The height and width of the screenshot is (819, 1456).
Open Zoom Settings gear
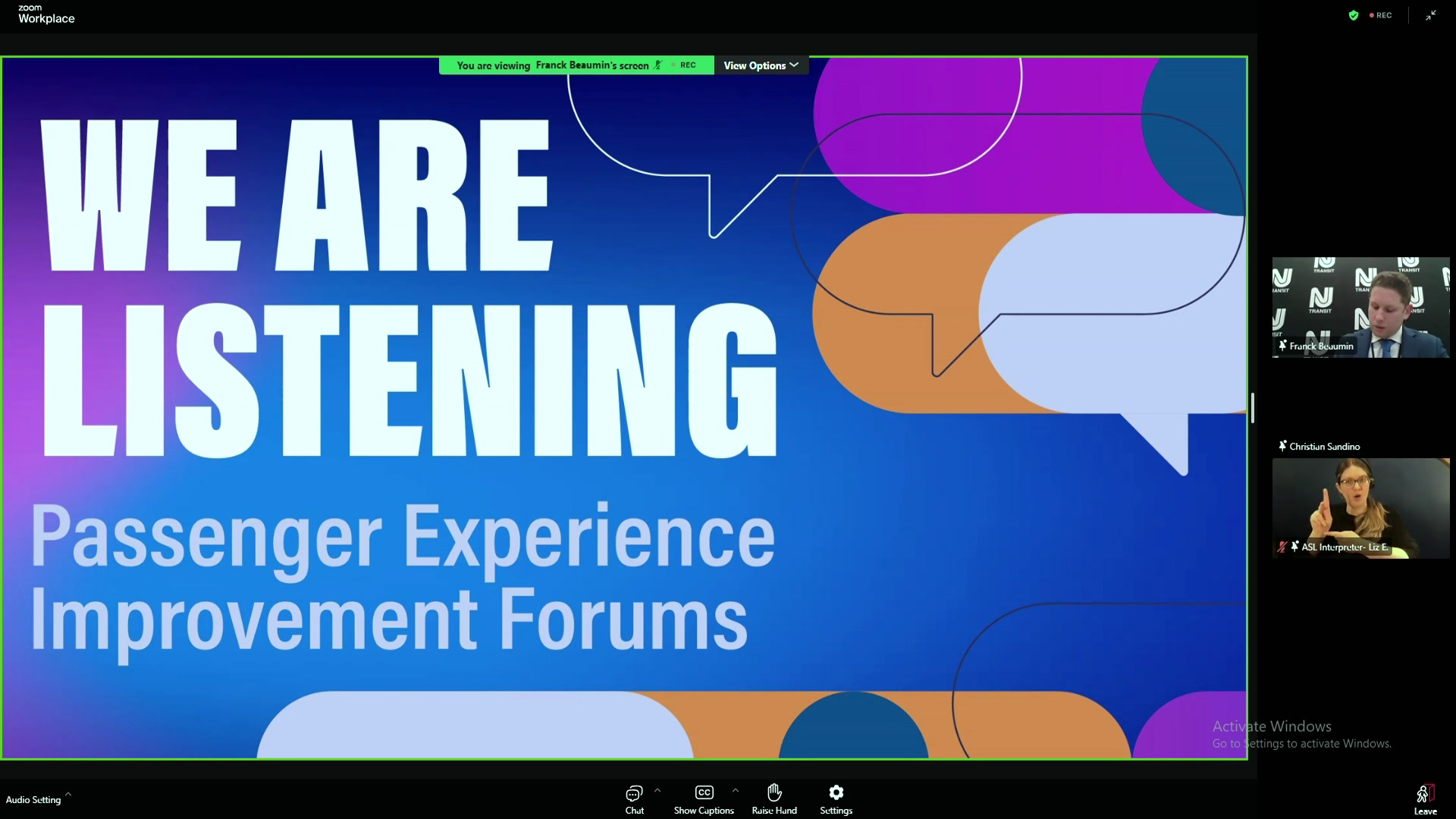[836, 792]
